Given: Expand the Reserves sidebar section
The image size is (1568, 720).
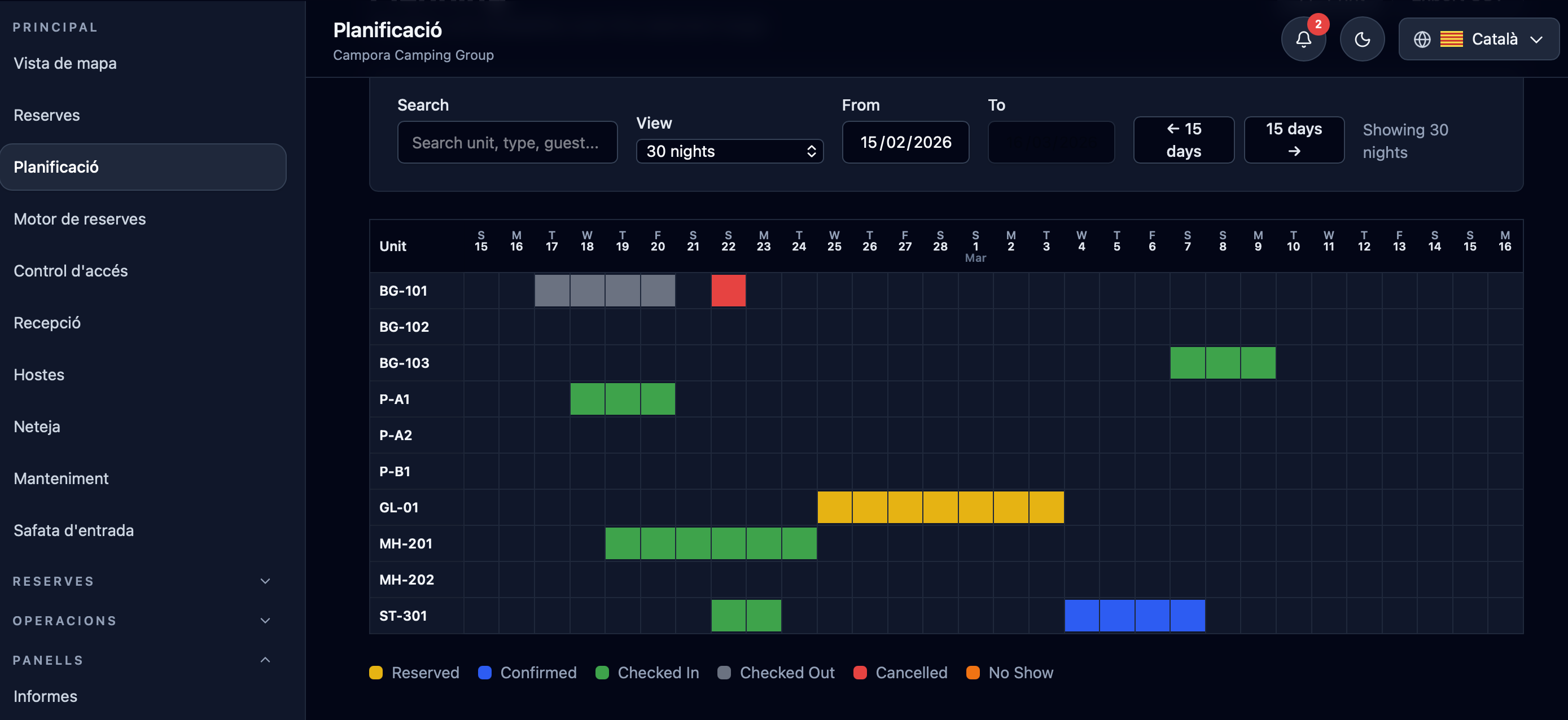Looking at the screenshot, I should 265,581.
